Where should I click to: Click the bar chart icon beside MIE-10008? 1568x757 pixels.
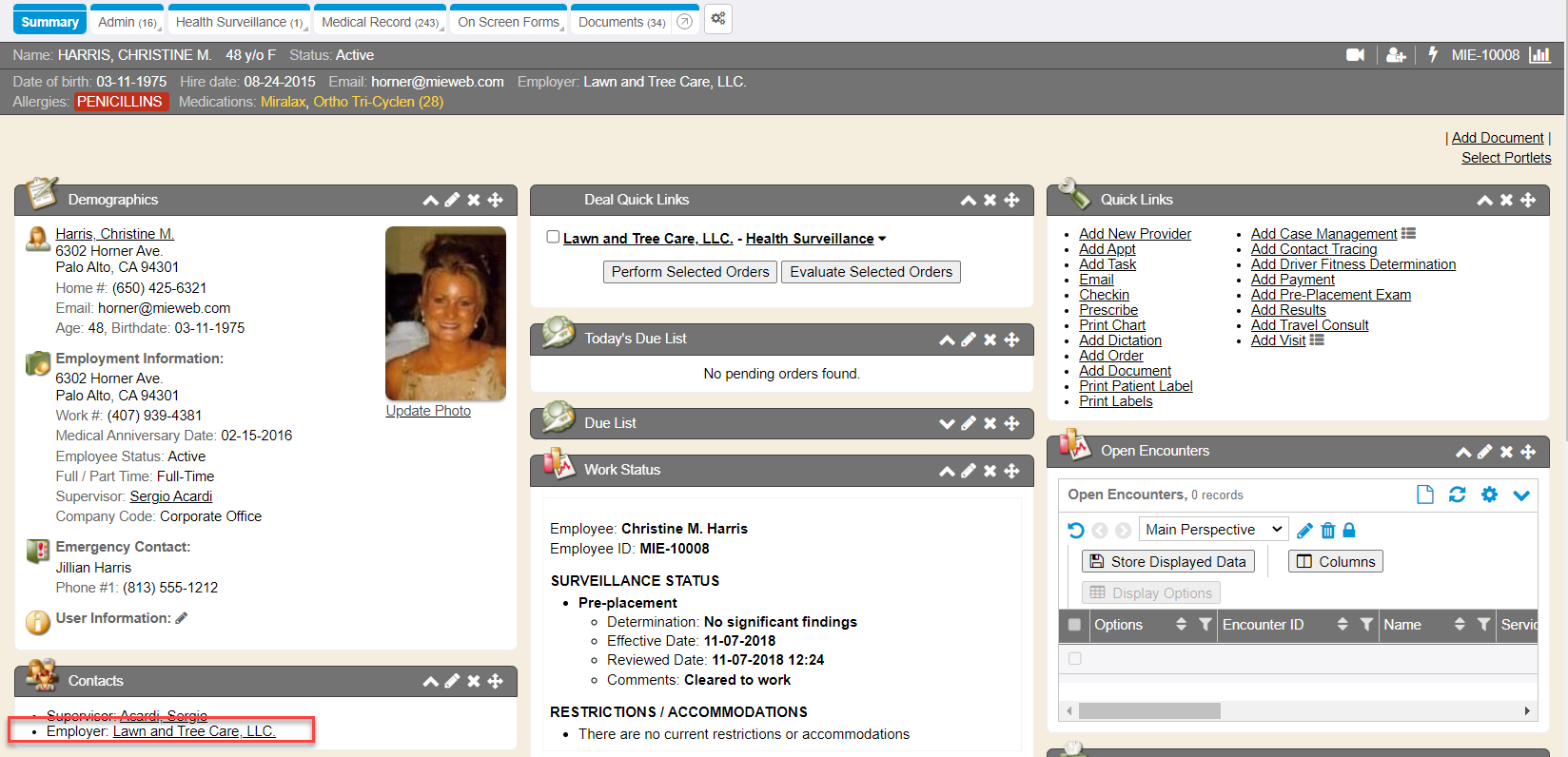[x=1539, y=55]
